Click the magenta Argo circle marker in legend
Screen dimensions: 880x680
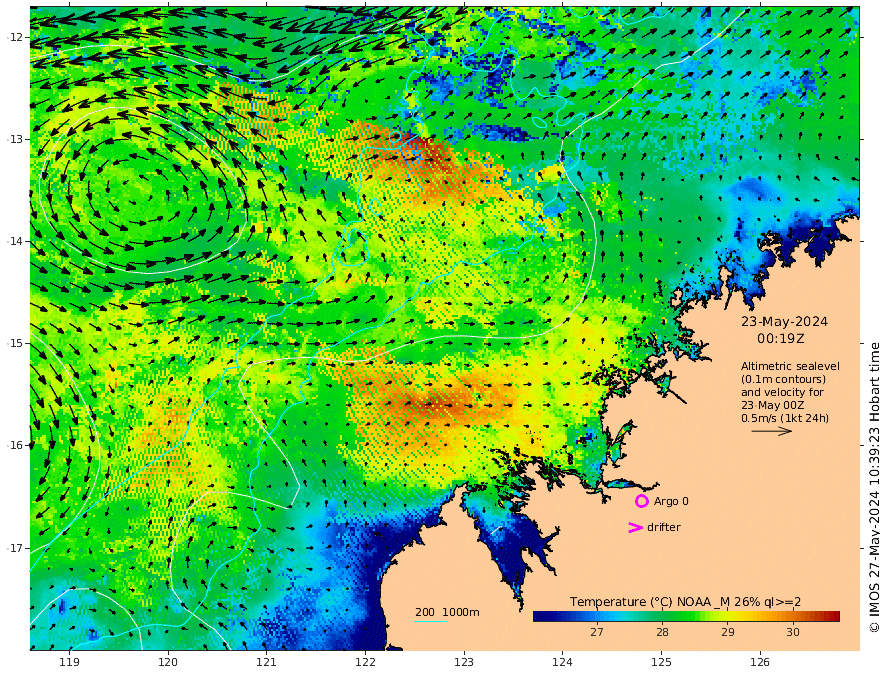point(641,501)
